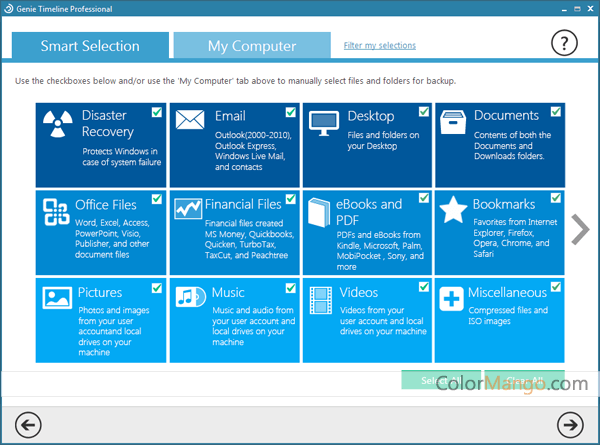
Task: Click the Miscellaneous plus icon
Action: (452, 299)
